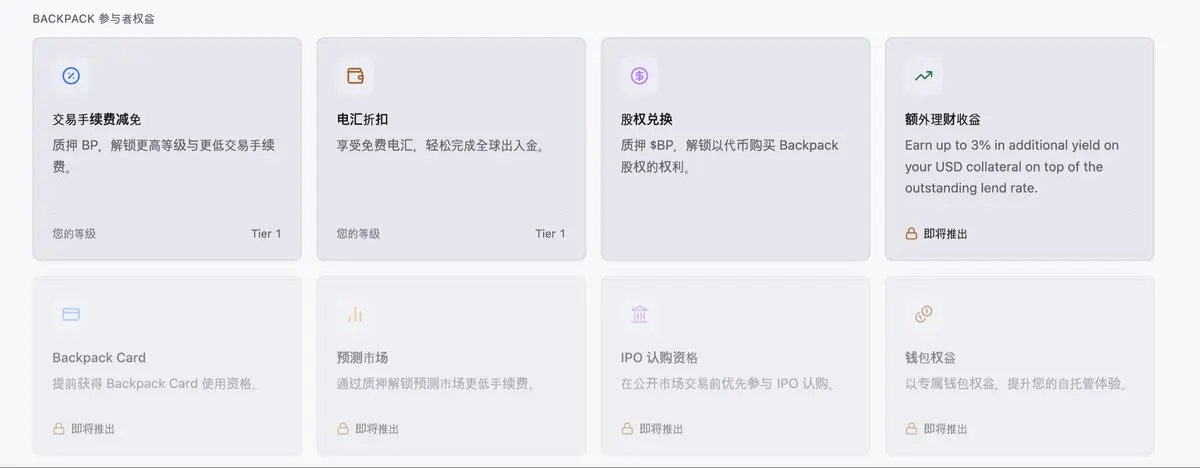
Task: Click the lock icon in 钱包权益 card
Action: pos(911,428)
